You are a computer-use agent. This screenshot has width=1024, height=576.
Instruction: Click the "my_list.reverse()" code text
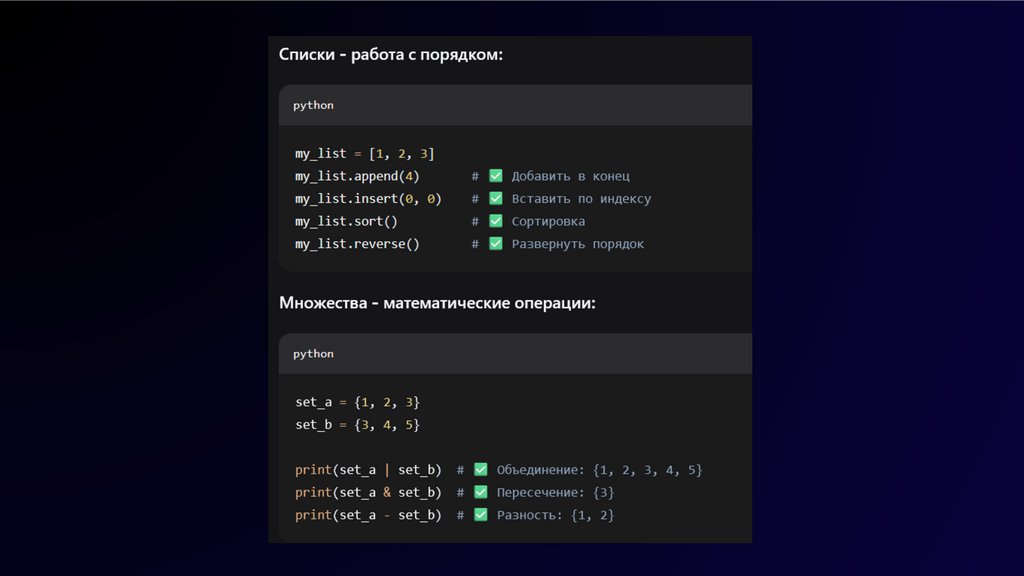(x=357, y=244)
